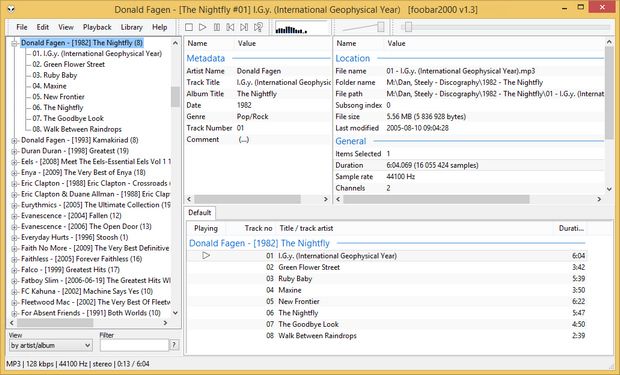Click the Playing column header
620x375 pixels.
click(206, 228)
